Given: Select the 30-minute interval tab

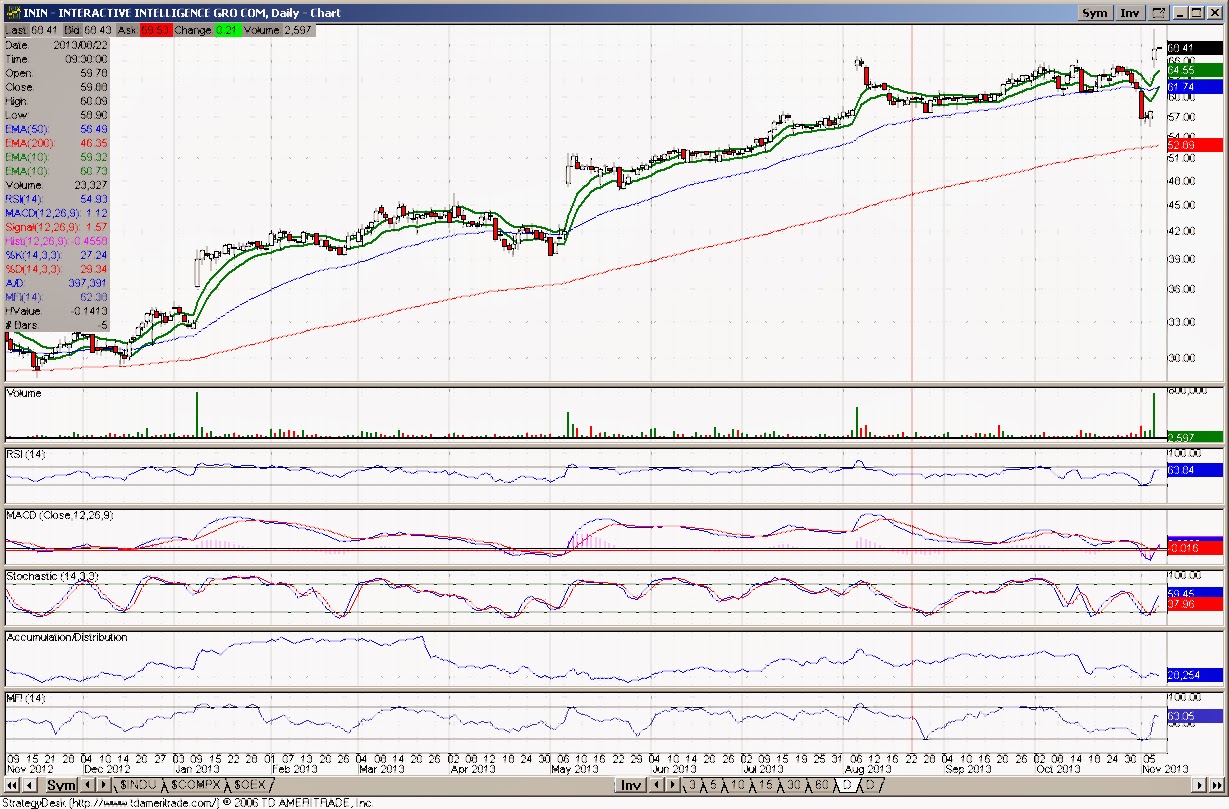Looking at the screenshot, I should pos(792,786).
